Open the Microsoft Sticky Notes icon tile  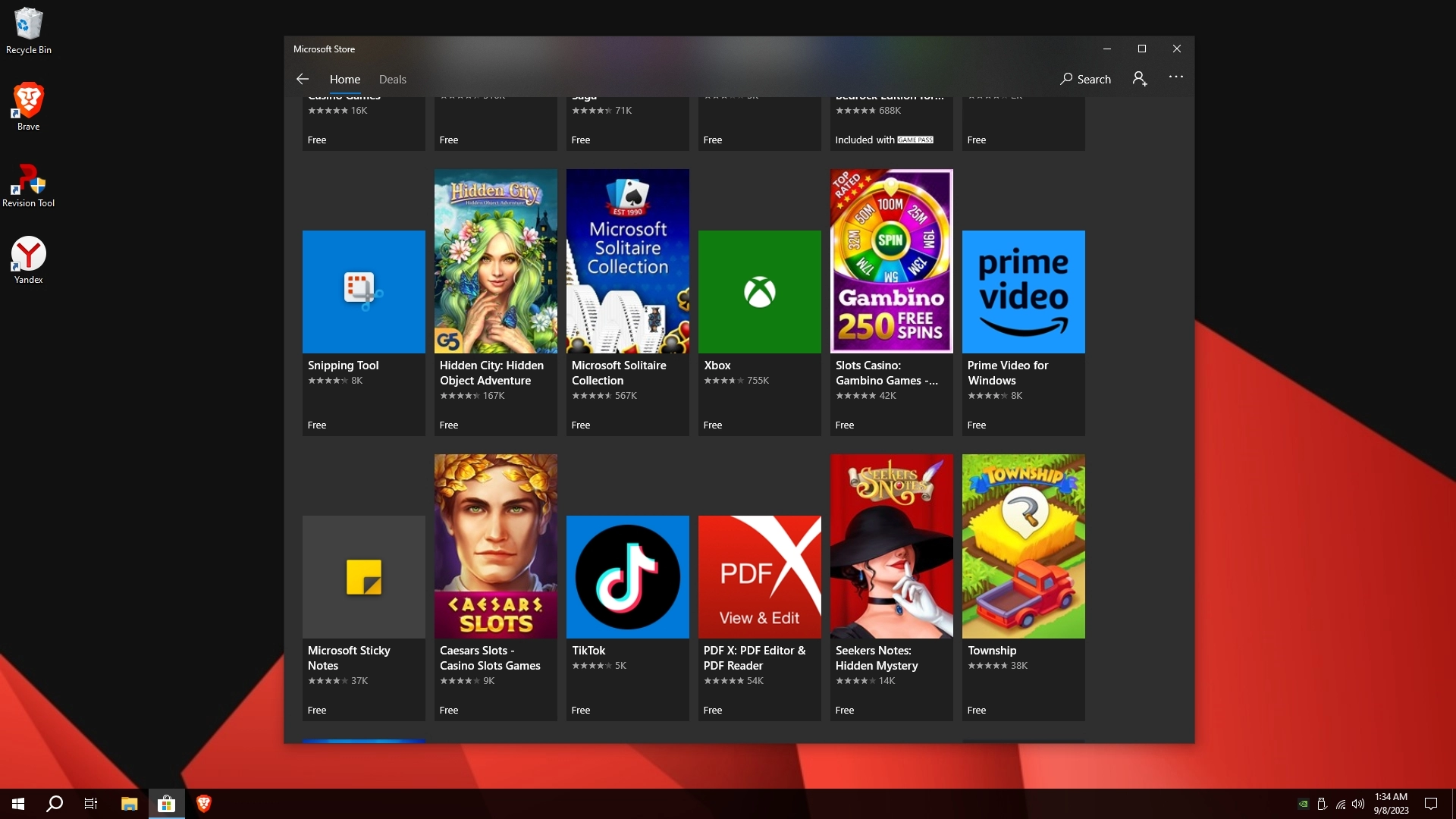pyautogui.click(x=363, y=577)
